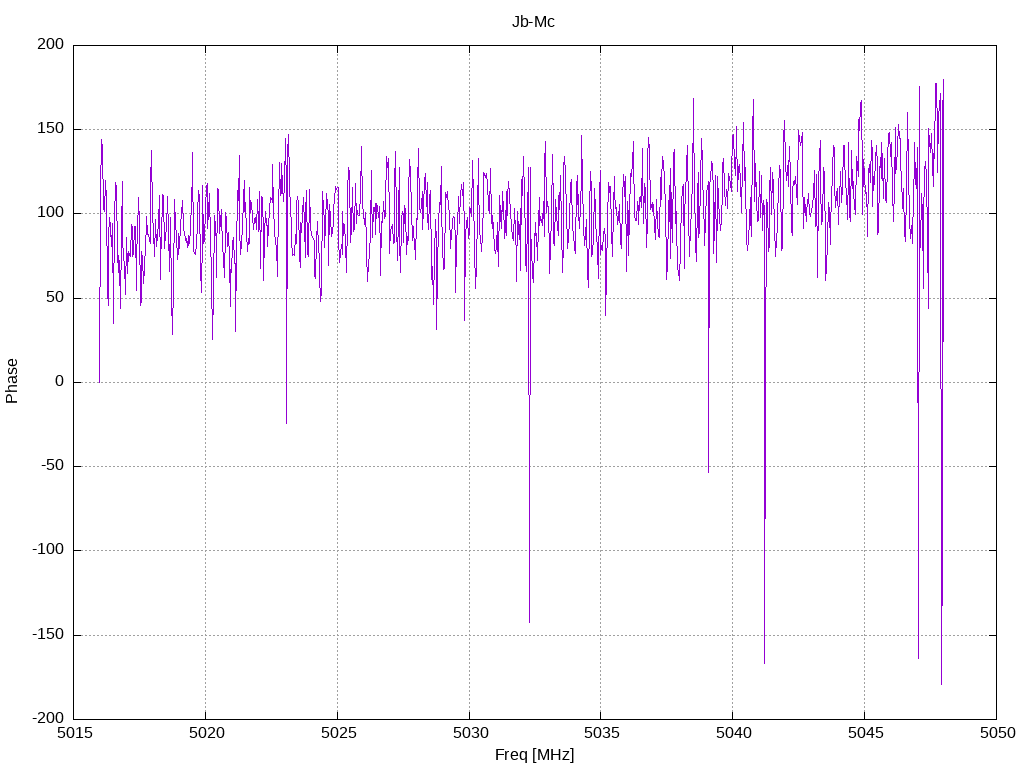1024x768 pixels.
Task: Click x-axis tick label 5025
Action: coord(338,733)
